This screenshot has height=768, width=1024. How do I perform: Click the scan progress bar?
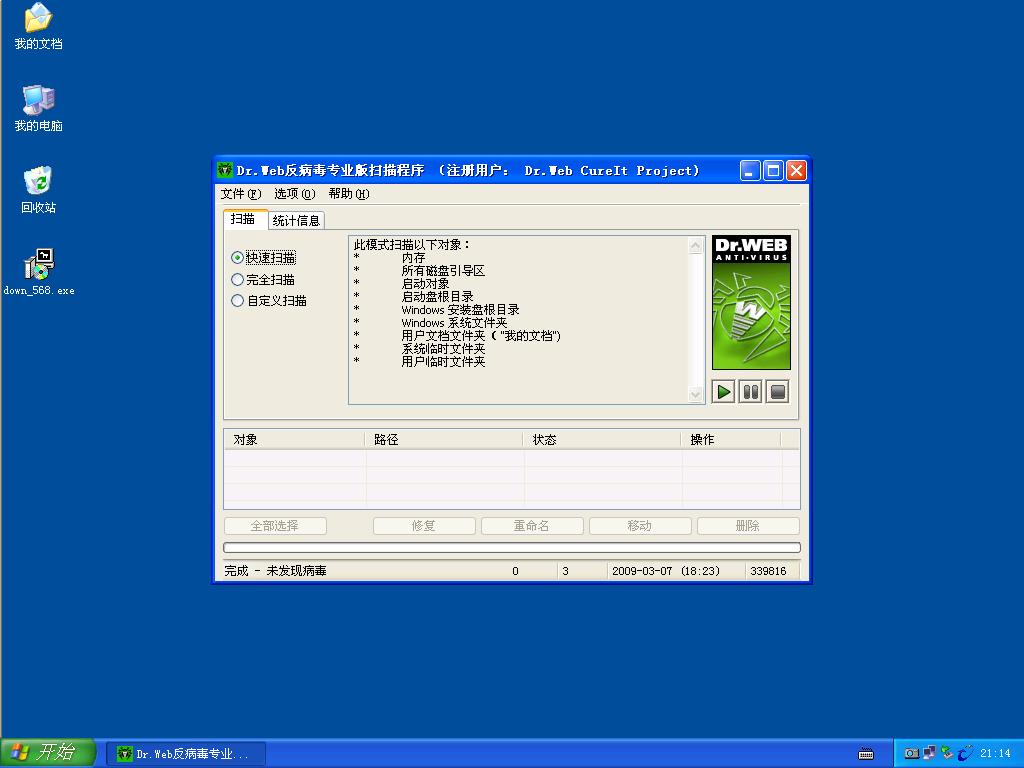(x=512, y=547)
